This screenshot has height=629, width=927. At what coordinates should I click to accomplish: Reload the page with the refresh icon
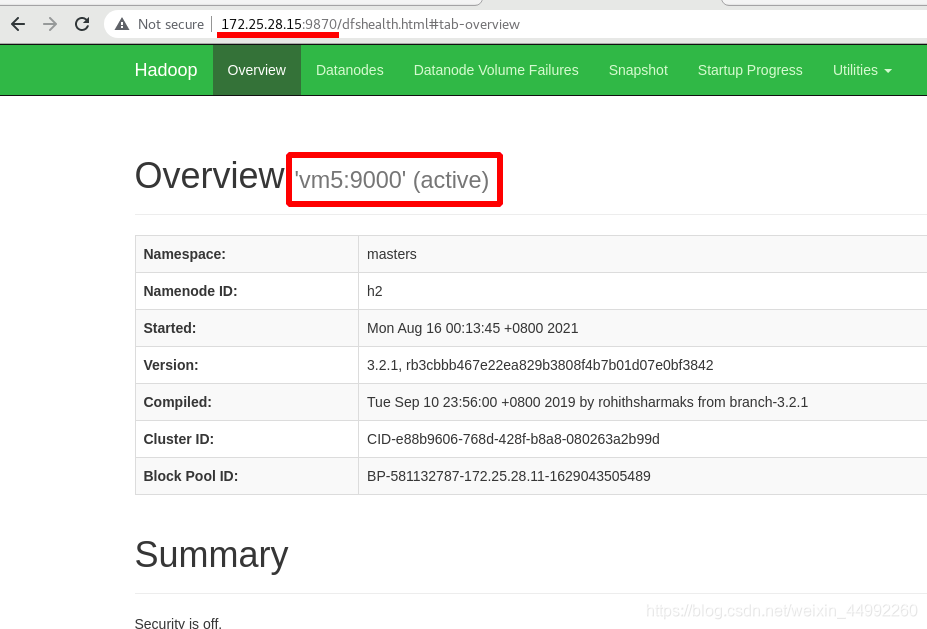tap(82, 24)
